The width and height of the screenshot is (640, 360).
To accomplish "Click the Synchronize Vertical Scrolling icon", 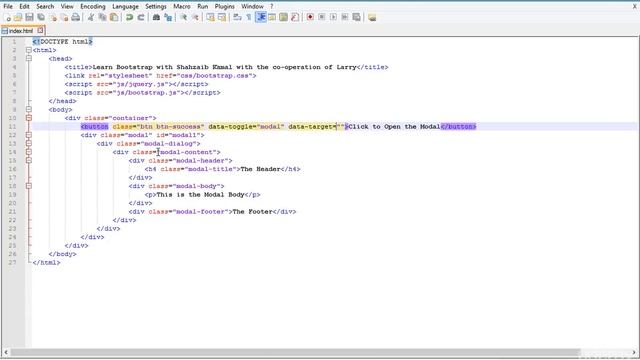I will (210, 18).
